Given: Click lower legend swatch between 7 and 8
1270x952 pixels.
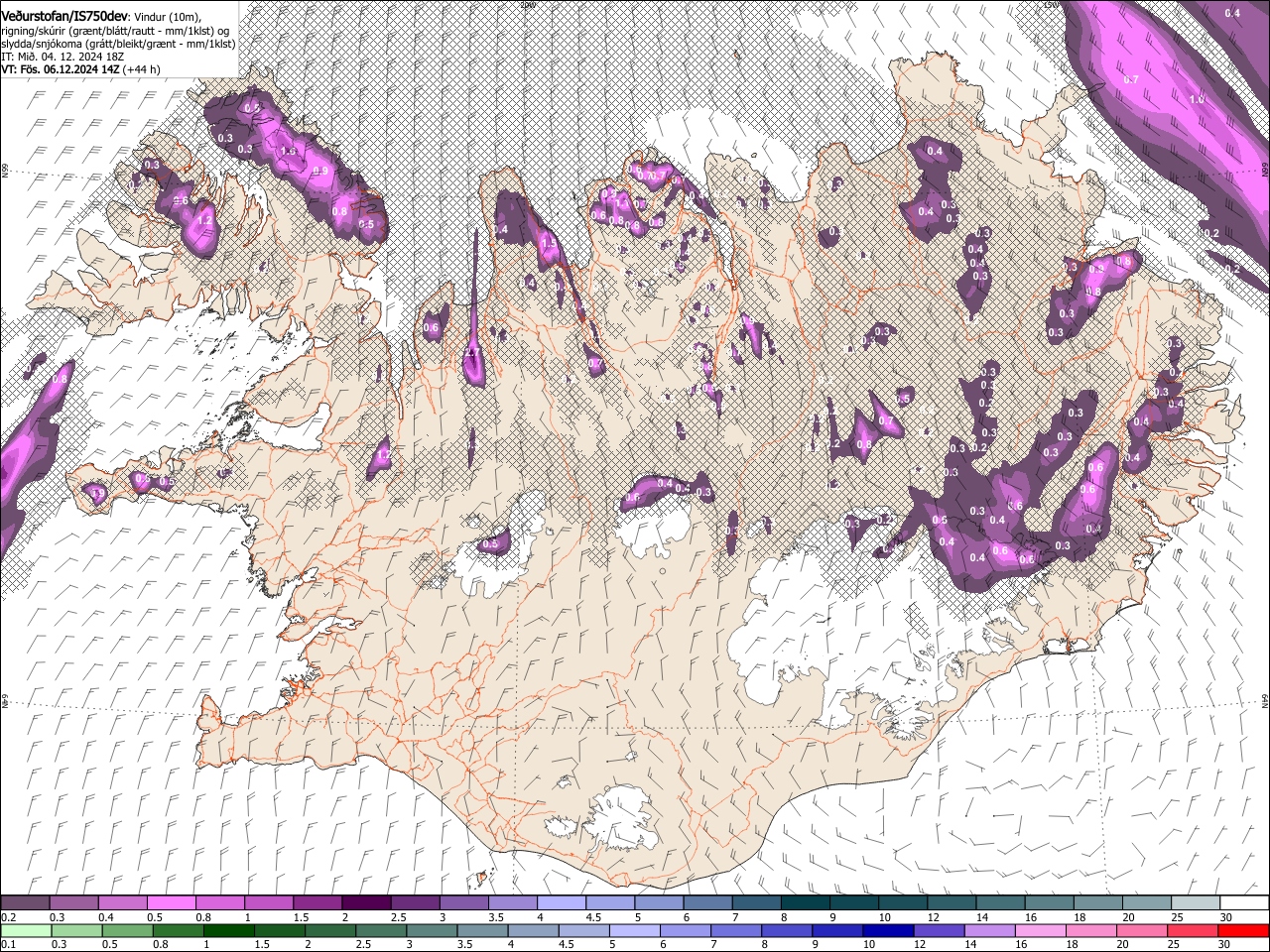Looking at the screenshot, I should click(x=736, y=931).
